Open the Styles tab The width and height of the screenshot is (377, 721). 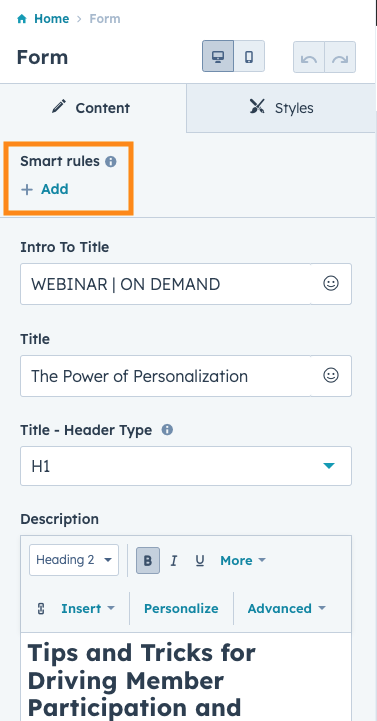point(281,108)
